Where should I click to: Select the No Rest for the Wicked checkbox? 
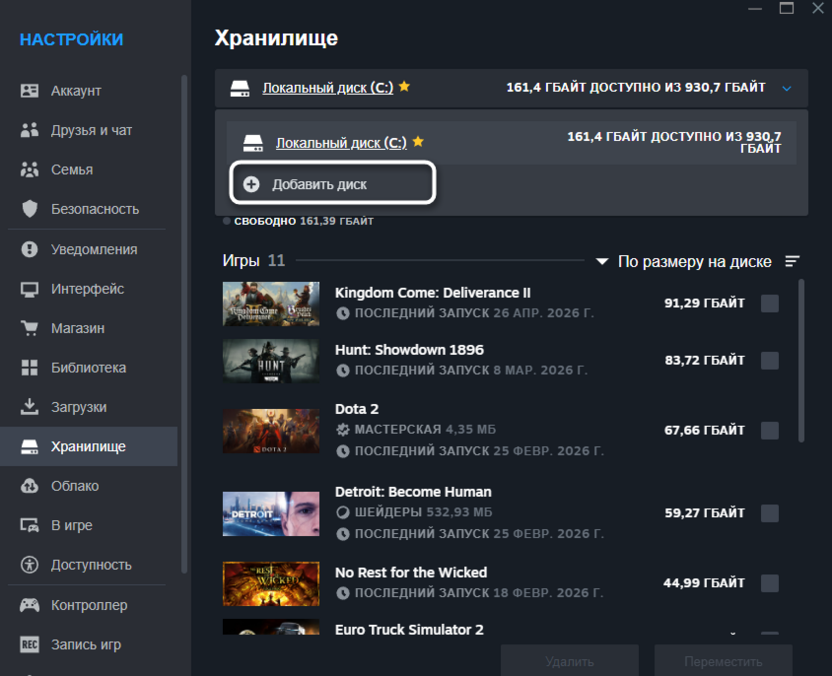[x=770, y=583]
